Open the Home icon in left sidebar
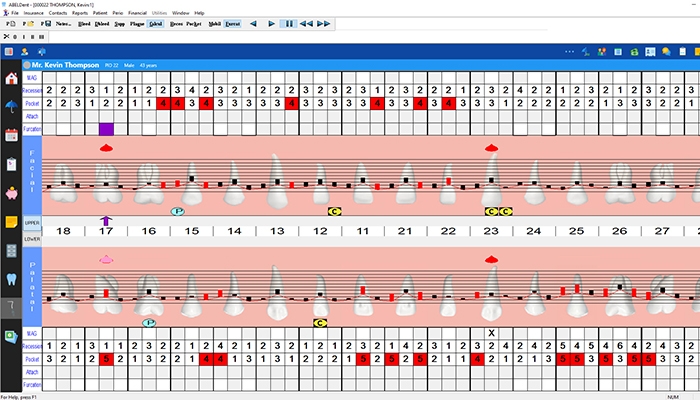700x400 pixels. point(11,79)
